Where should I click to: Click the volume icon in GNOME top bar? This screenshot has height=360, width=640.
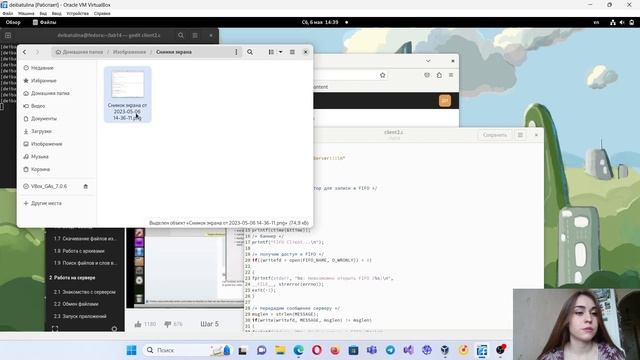(x=622, y=22)
